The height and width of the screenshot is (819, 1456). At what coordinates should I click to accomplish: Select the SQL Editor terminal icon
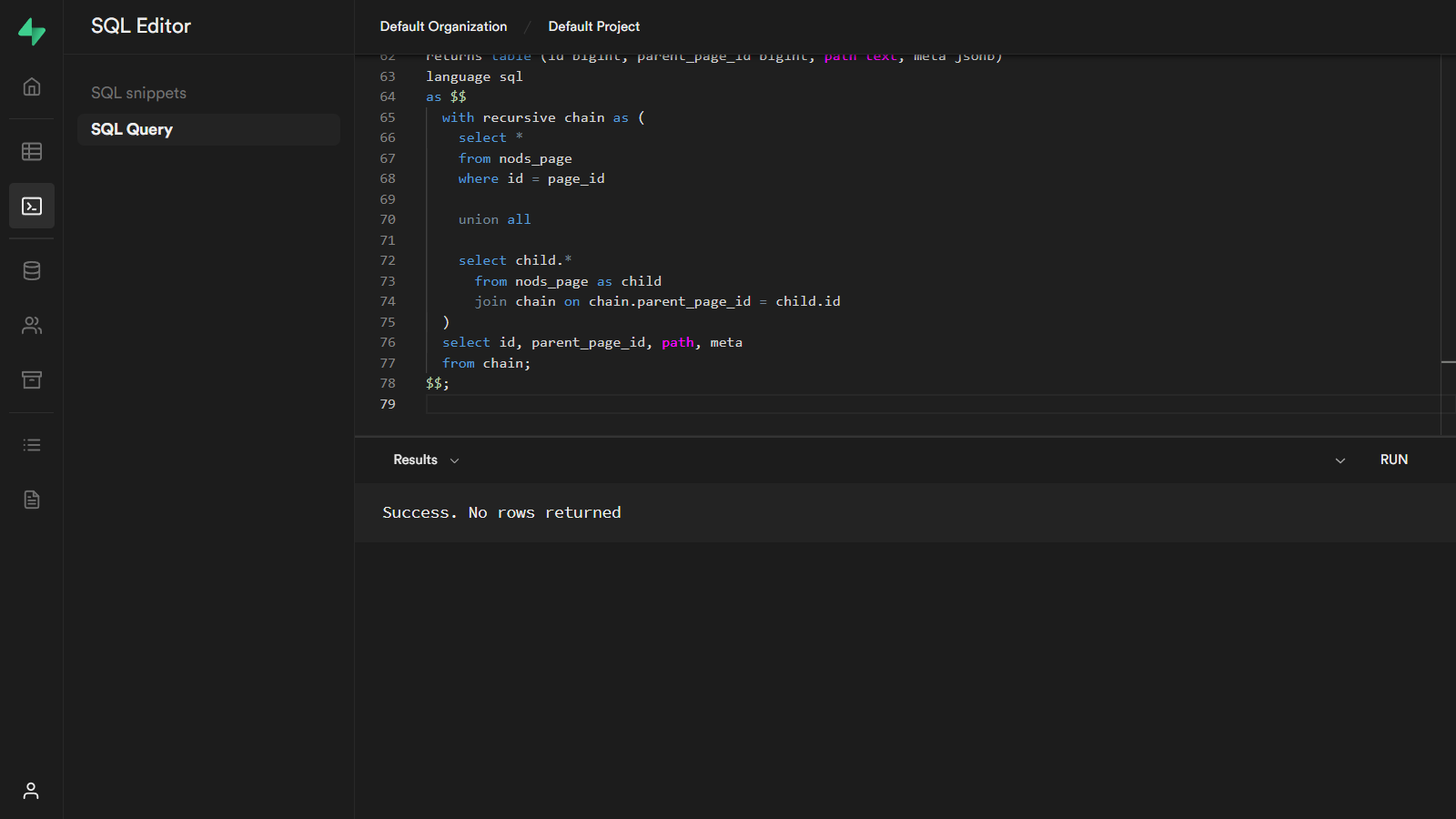coord(32,207)
